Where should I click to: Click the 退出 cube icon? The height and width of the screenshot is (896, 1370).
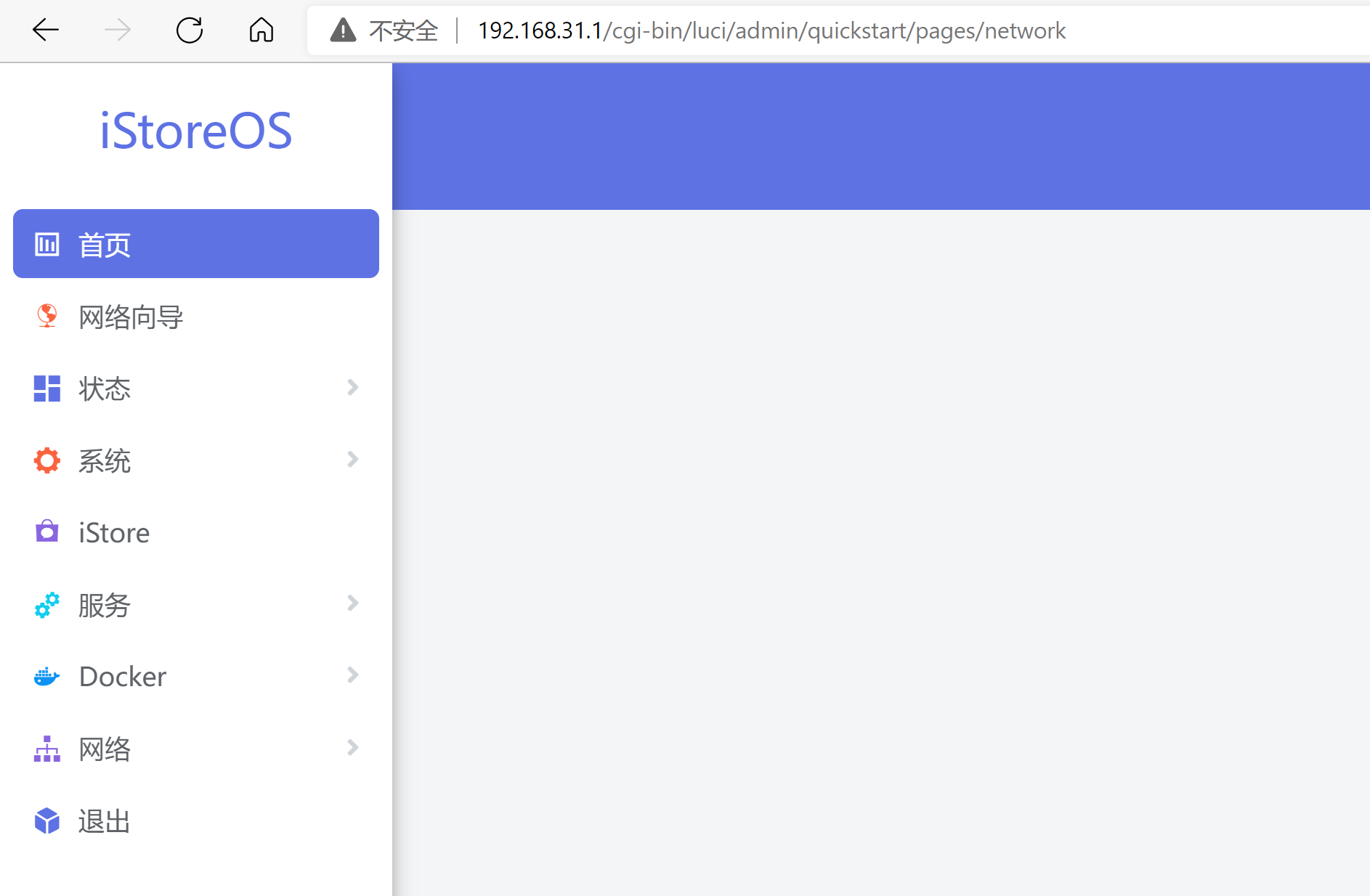[46, 820]
